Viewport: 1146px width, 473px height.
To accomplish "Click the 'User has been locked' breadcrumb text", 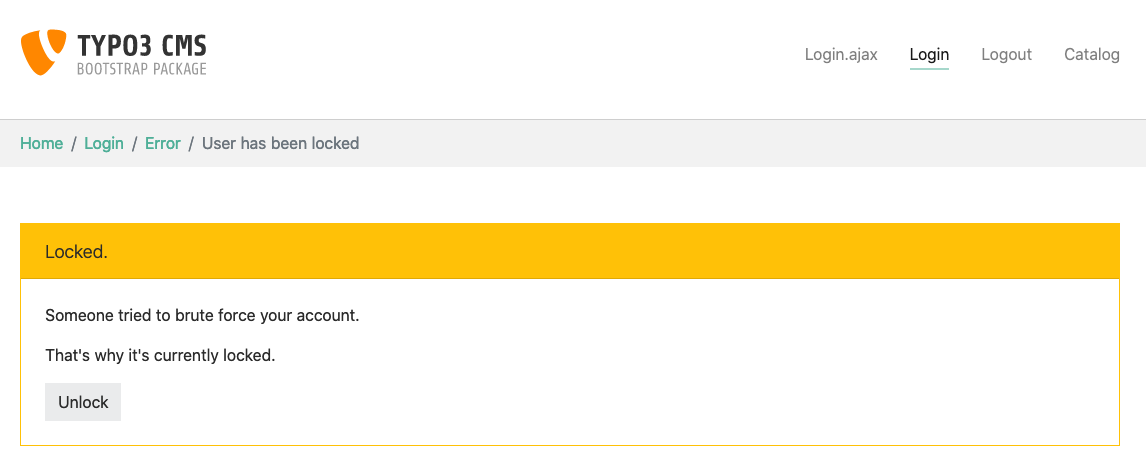I will [x=280, y=144].
